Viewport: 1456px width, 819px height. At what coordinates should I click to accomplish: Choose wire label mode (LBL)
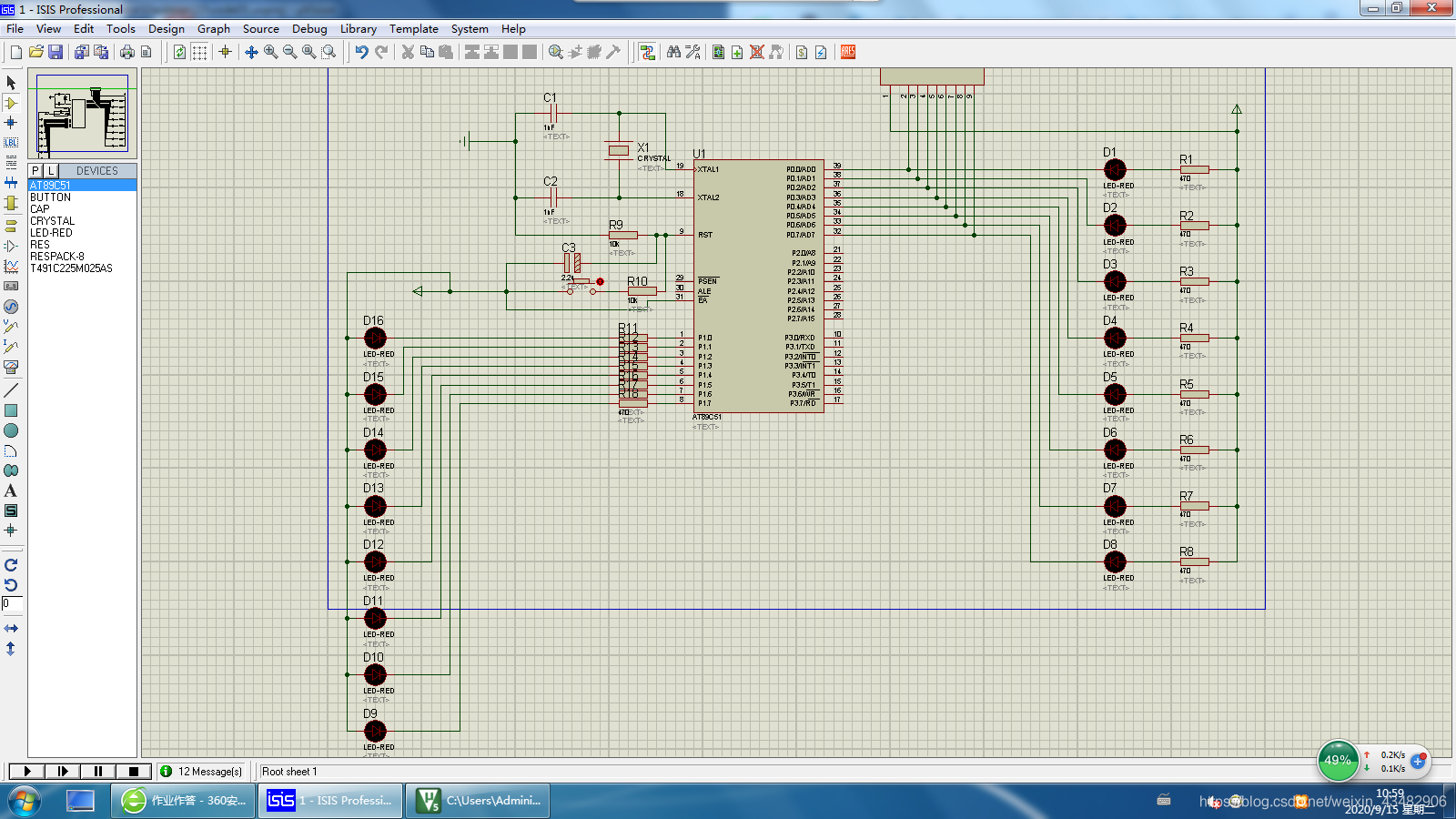(11, 143)
